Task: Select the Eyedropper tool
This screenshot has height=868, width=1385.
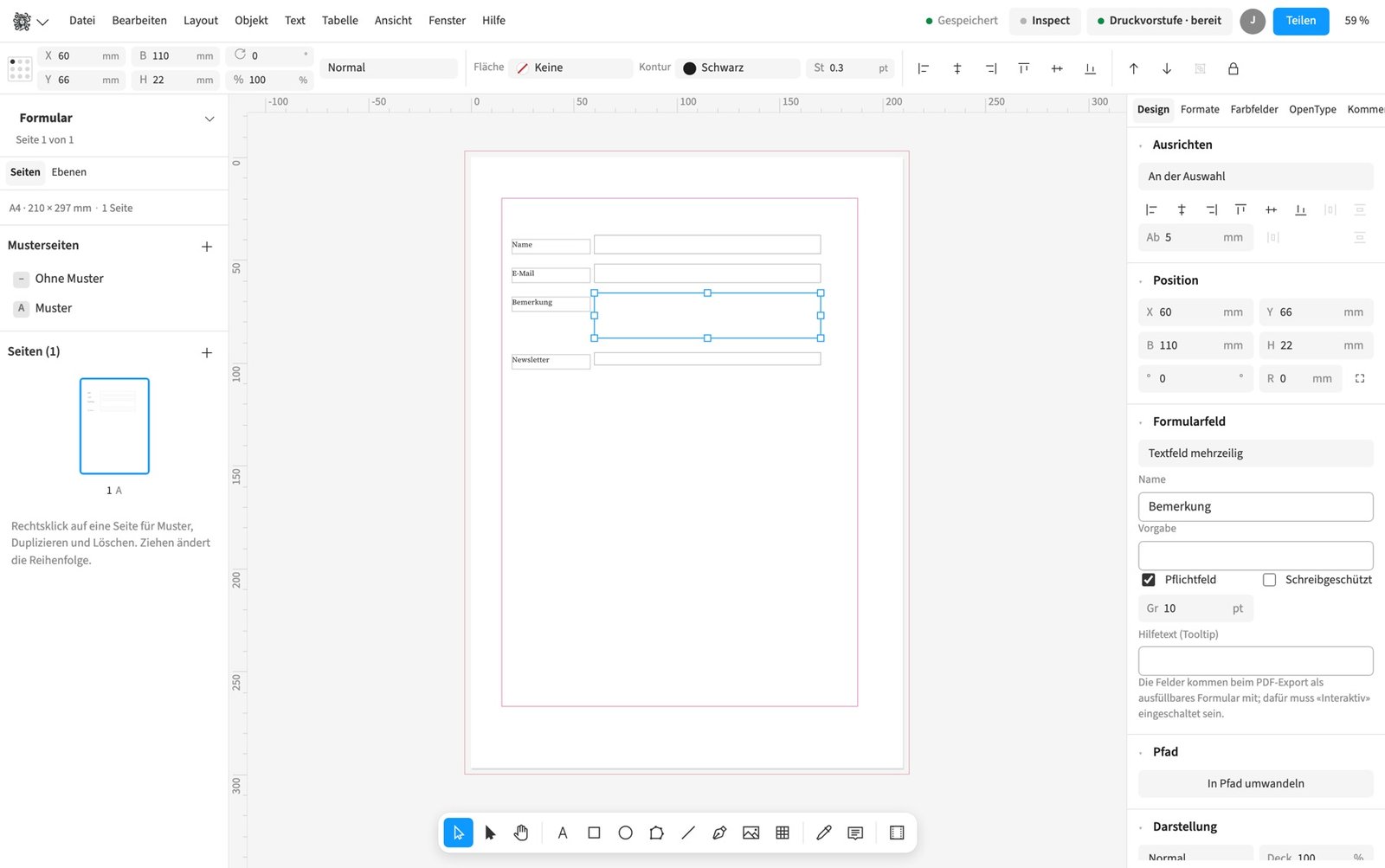Action: tap(824, 833)
